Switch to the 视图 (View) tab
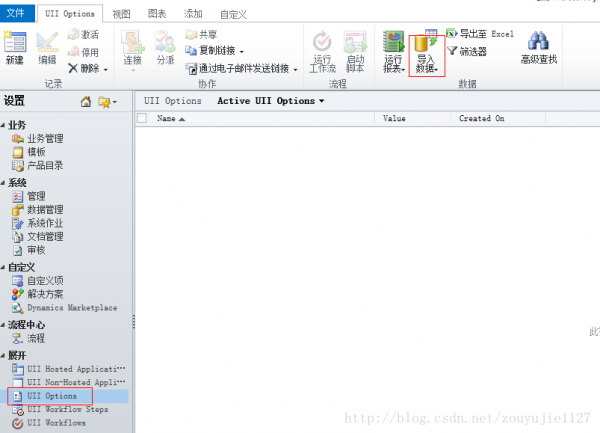 (x=121, y=14)
